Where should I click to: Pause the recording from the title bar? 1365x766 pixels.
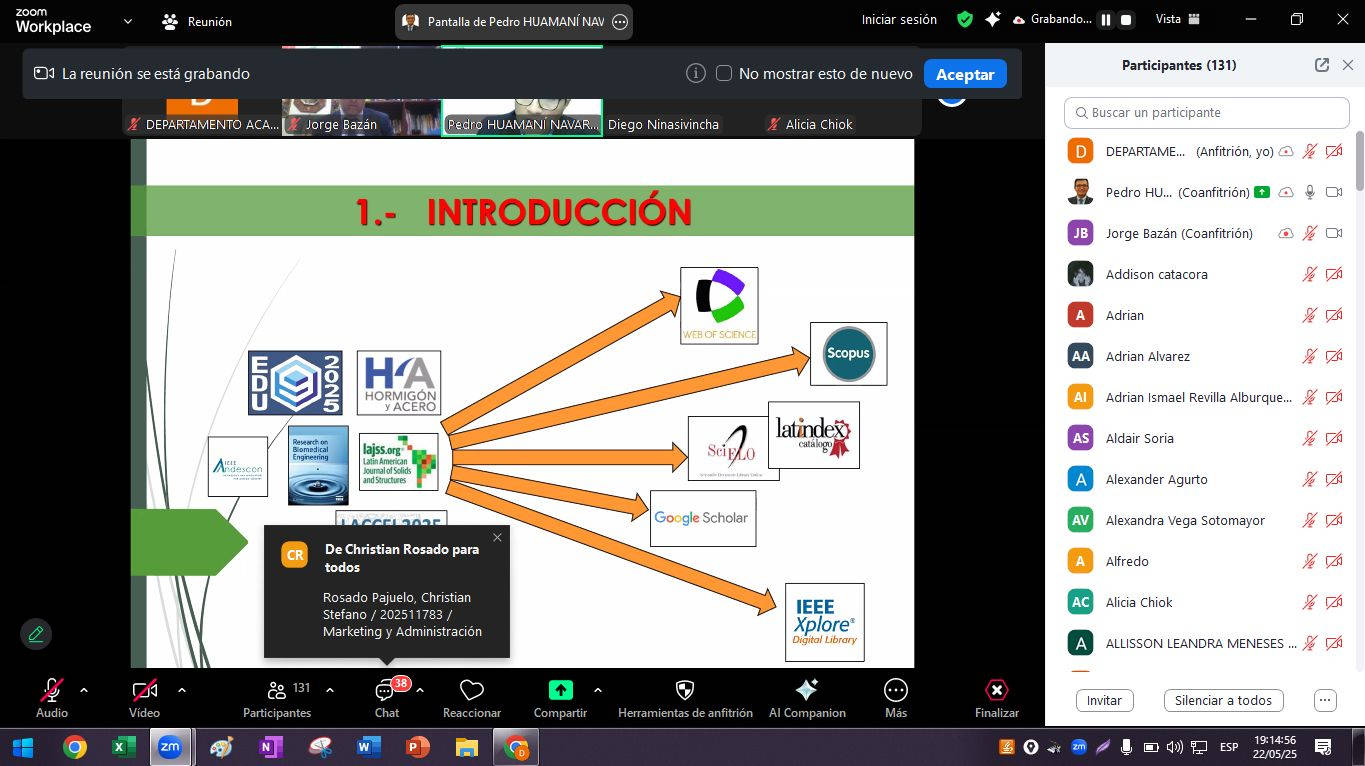(x=1106, y=20)
